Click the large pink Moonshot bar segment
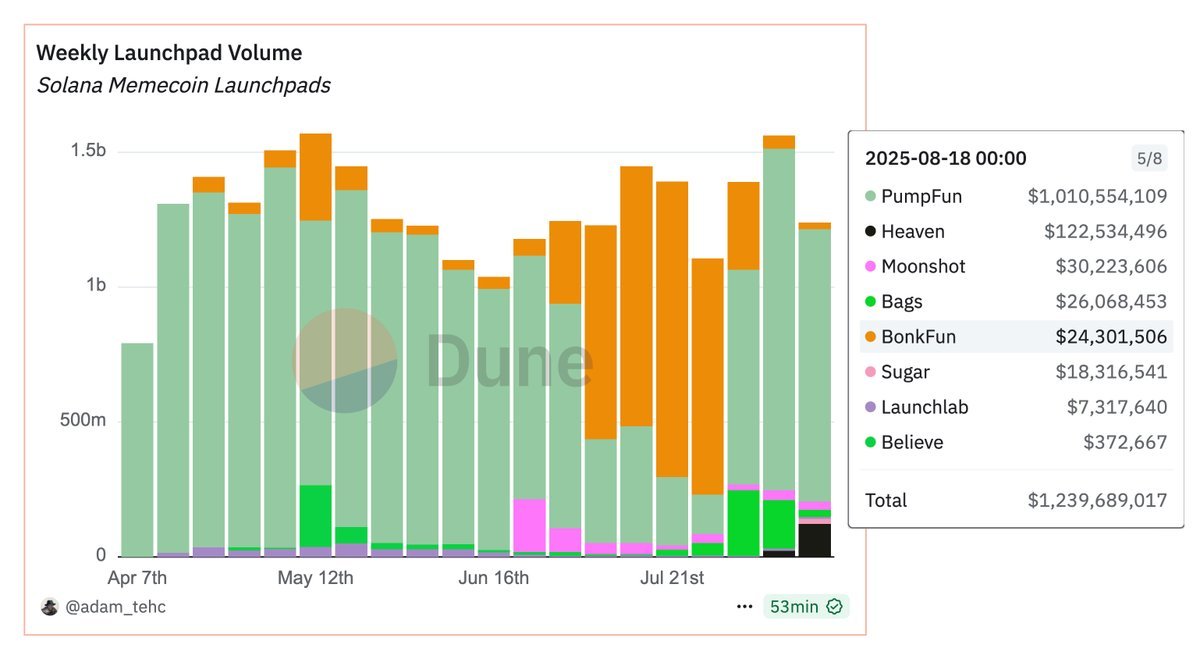 [x=529, y=525]
